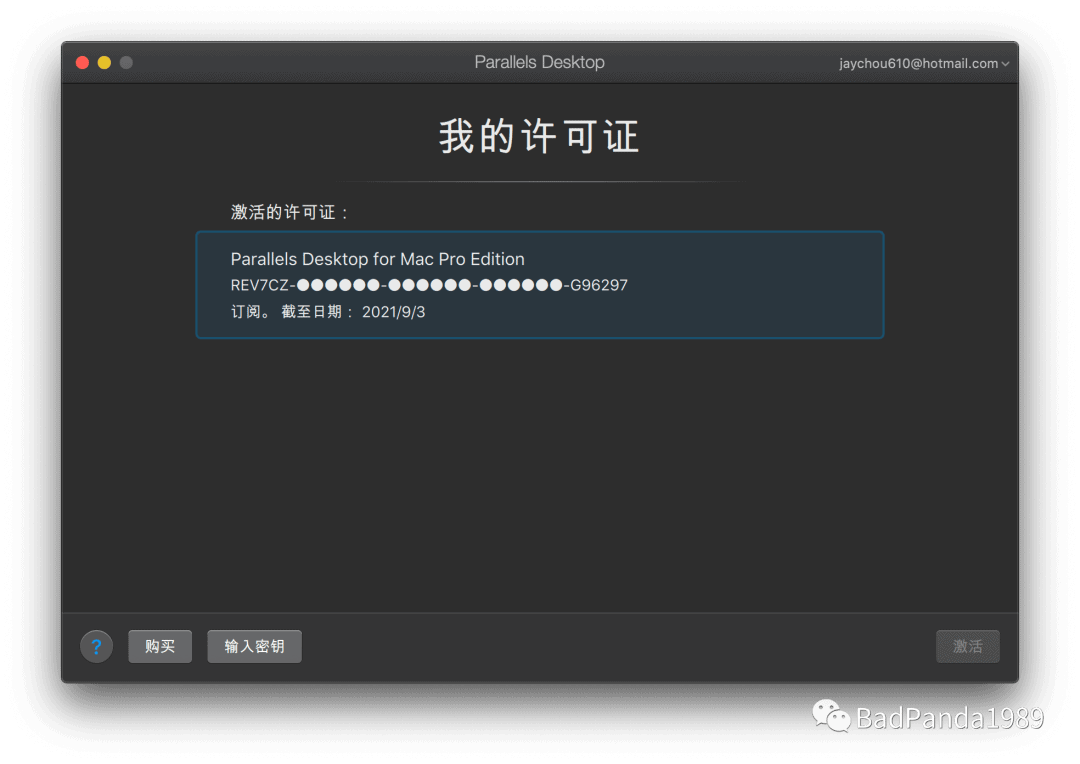1080x764 pixels.
Task: Click the 激活的许可证 label
Action: 289,212
